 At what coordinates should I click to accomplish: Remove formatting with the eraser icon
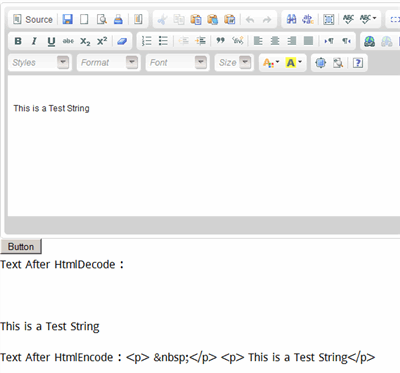tap(122, 41)
